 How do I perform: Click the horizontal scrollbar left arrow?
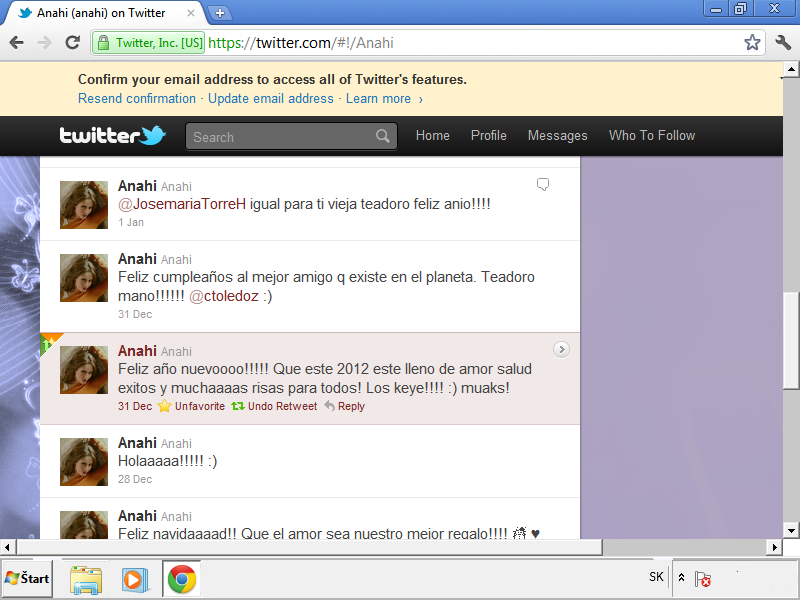(8, 547)
